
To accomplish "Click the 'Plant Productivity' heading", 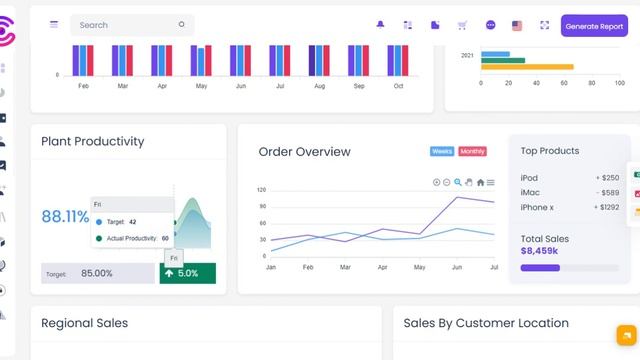I will click(93, 141).
